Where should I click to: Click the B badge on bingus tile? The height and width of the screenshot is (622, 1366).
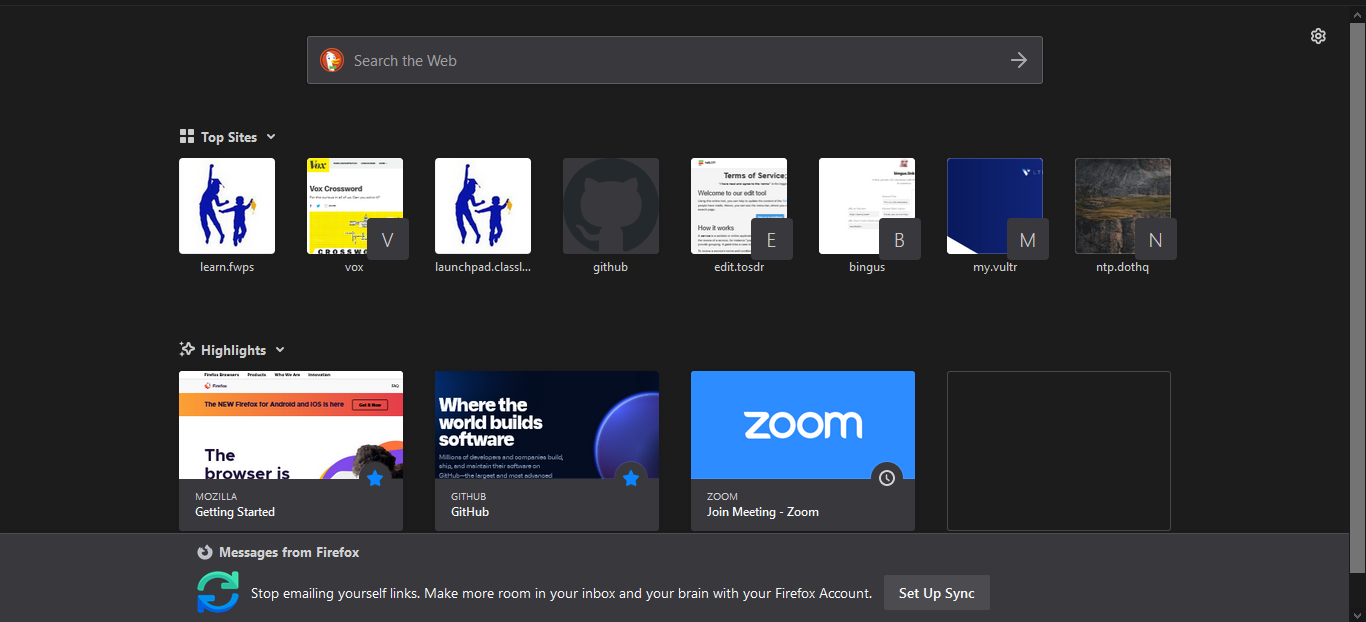point(900,239)
